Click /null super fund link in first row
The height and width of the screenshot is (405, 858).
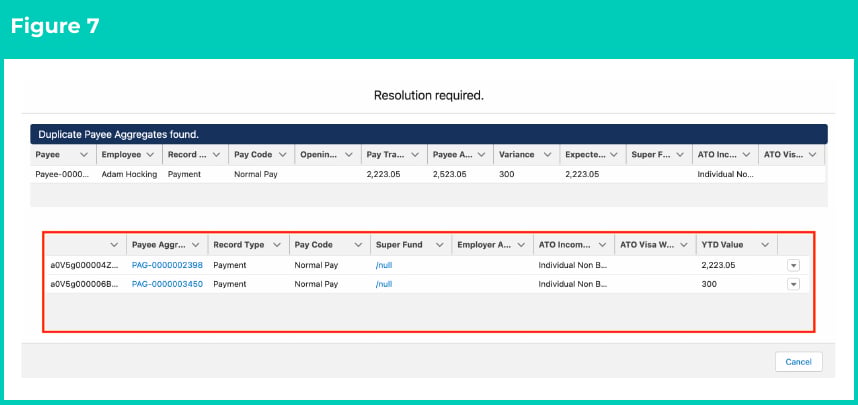click(x=384, y=265)
